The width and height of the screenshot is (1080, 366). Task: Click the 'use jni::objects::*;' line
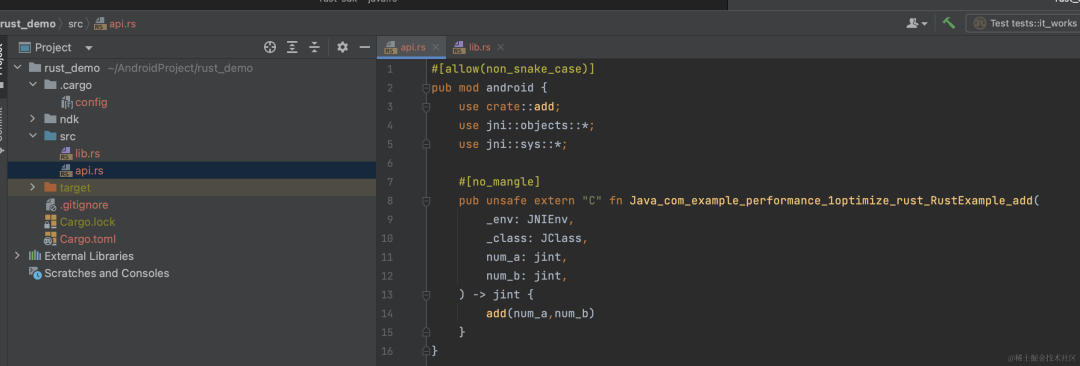click(x=526, y=125)
